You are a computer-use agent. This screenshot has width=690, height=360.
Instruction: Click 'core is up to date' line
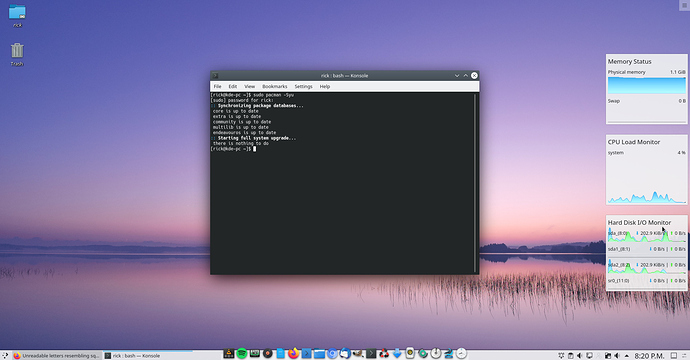pos(235,111)
